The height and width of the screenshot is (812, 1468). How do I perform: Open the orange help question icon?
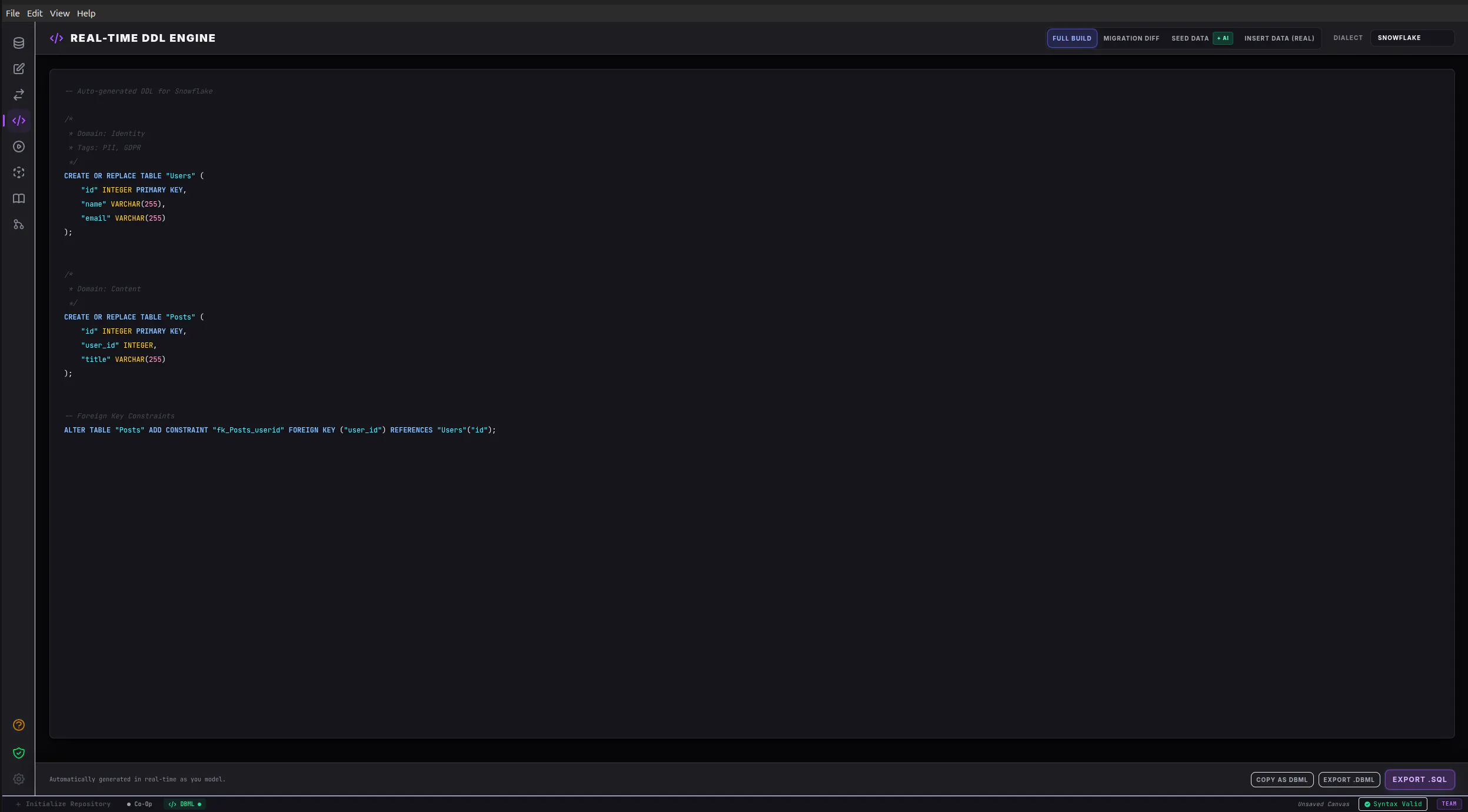coord(19,725)
